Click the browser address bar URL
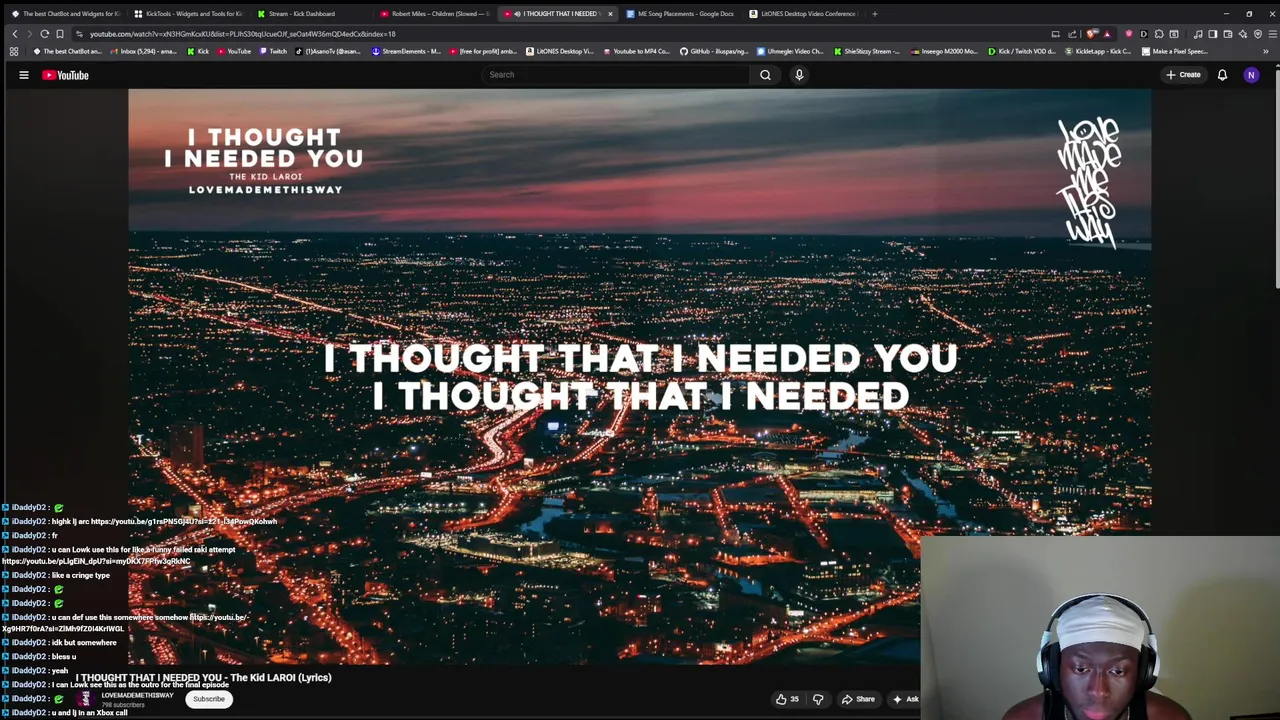1280x720 pixels. (242, 34)
